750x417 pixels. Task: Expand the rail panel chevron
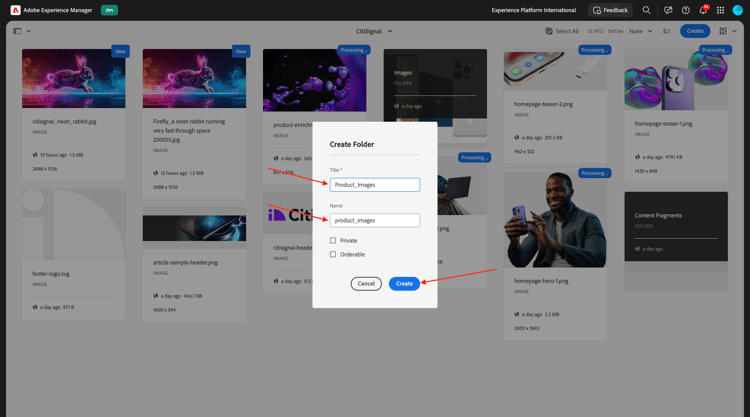pos(29,31)
